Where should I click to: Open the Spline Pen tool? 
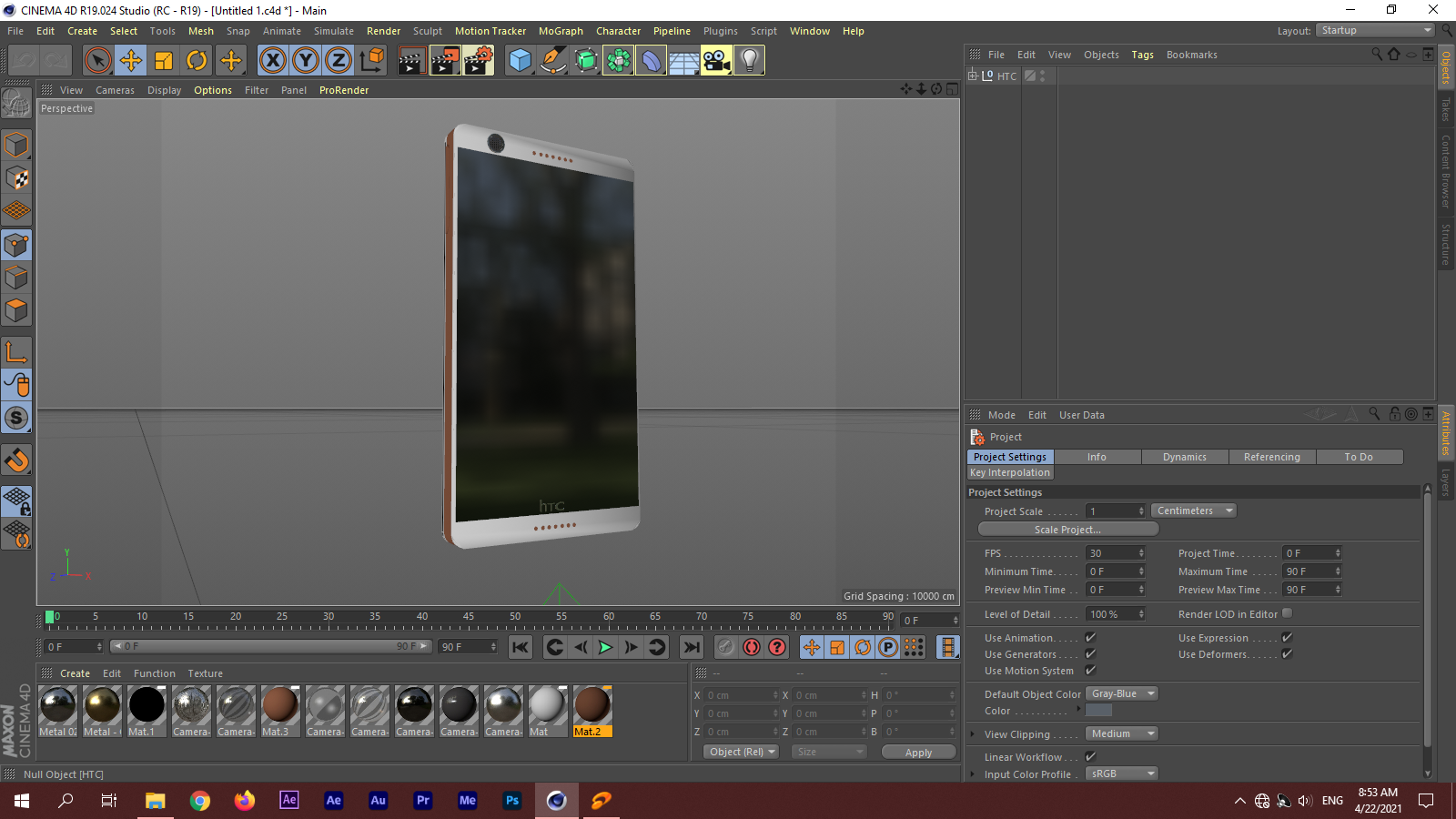point(553,61)
